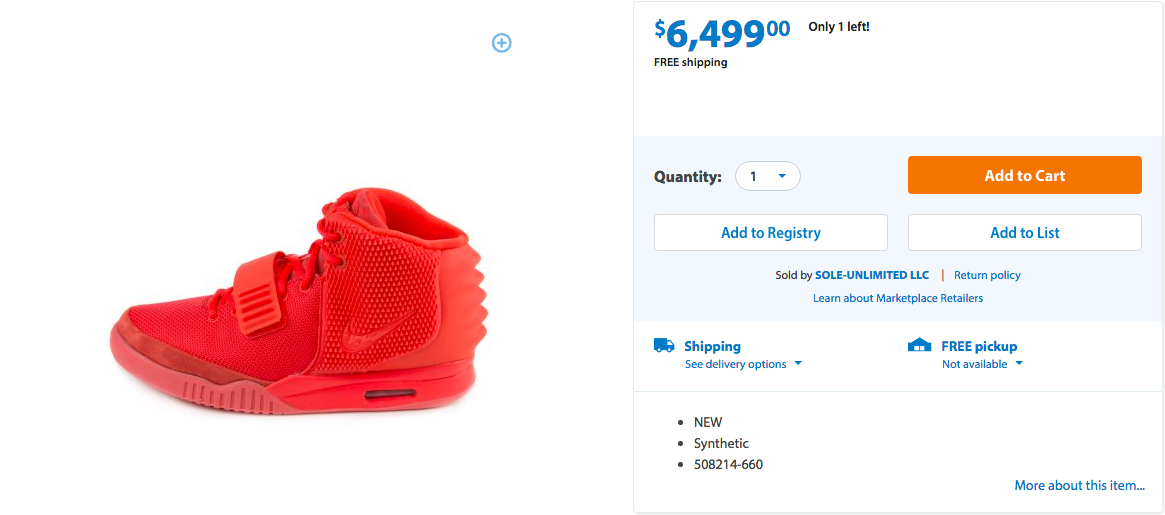1165x515 pixels.
Task: Click the shipping truck icon
Action: tap(664, 345)
